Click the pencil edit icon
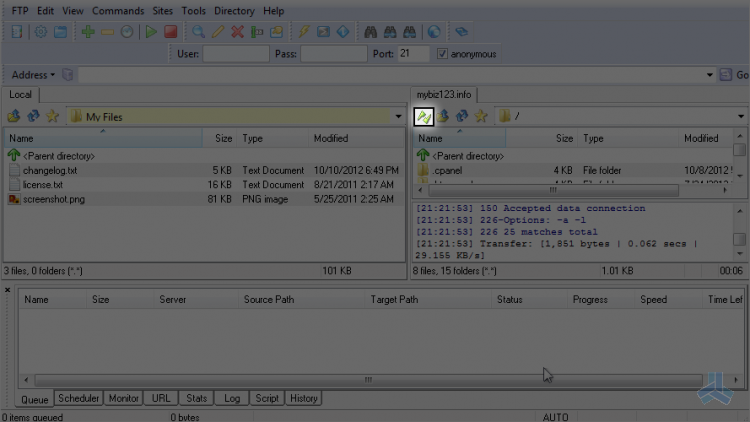The height and width of the screenshot is (422, 750). pos(218,32)
